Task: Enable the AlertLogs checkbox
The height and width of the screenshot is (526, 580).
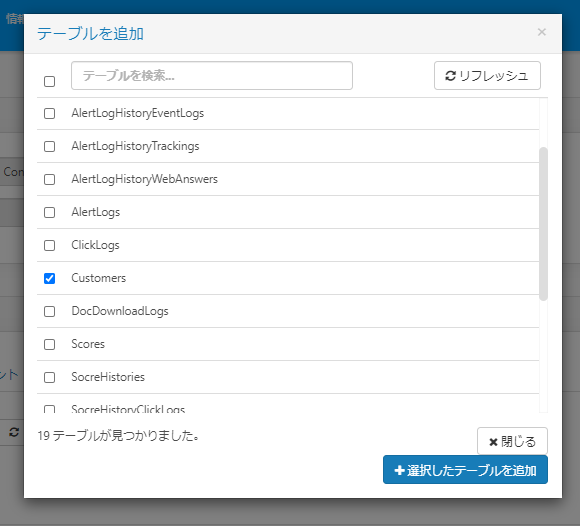Action: 50,212
